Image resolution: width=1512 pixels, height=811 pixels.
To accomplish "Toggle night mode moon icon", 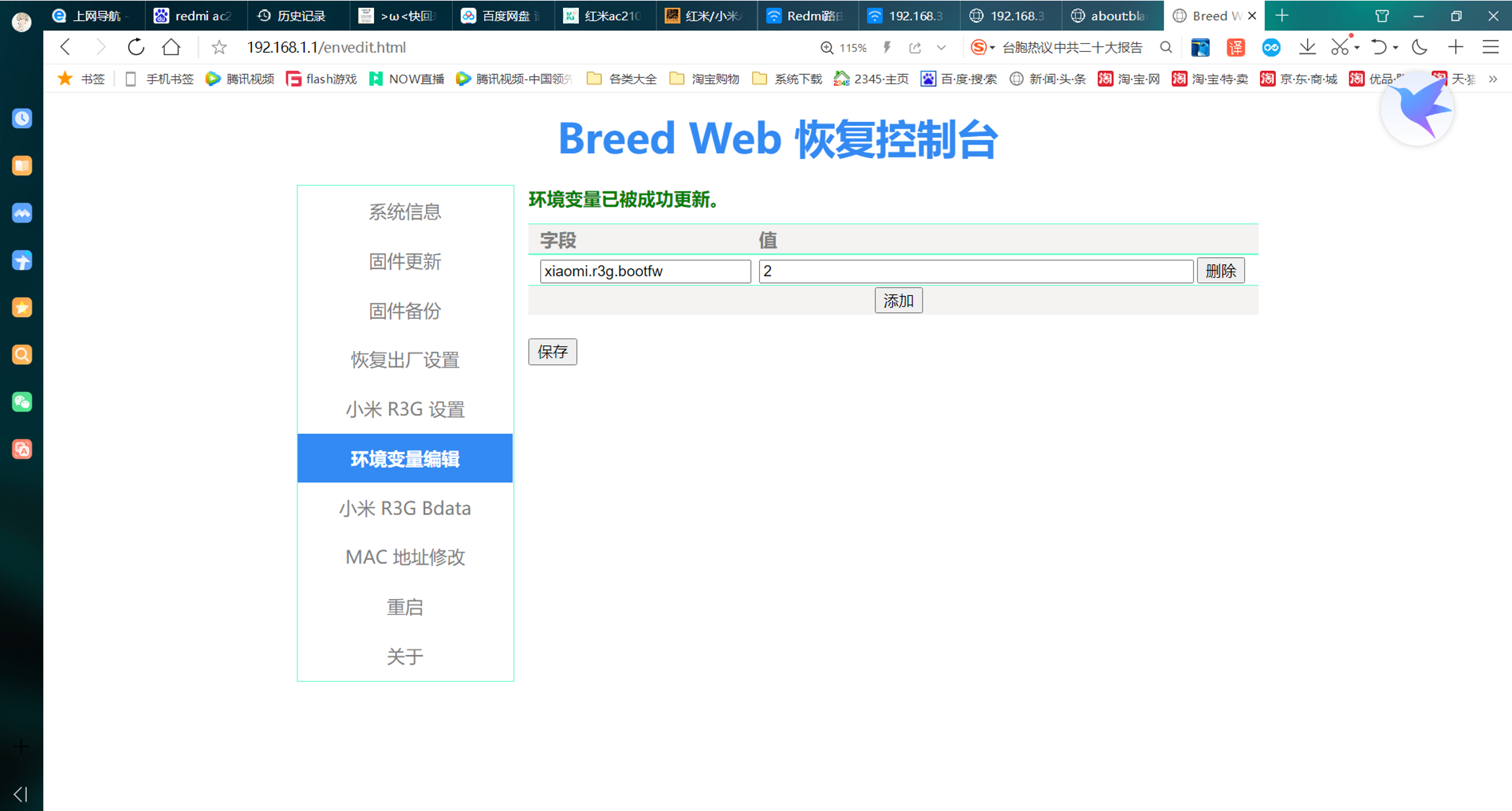I will tap(1419, 47).
